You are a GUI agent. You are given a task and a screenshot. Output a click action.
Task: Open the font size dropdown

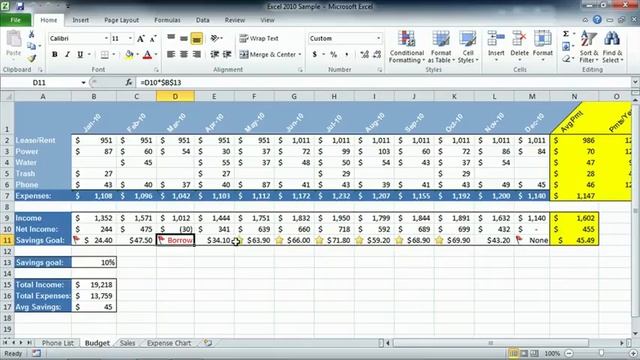[x=130, y=38]
